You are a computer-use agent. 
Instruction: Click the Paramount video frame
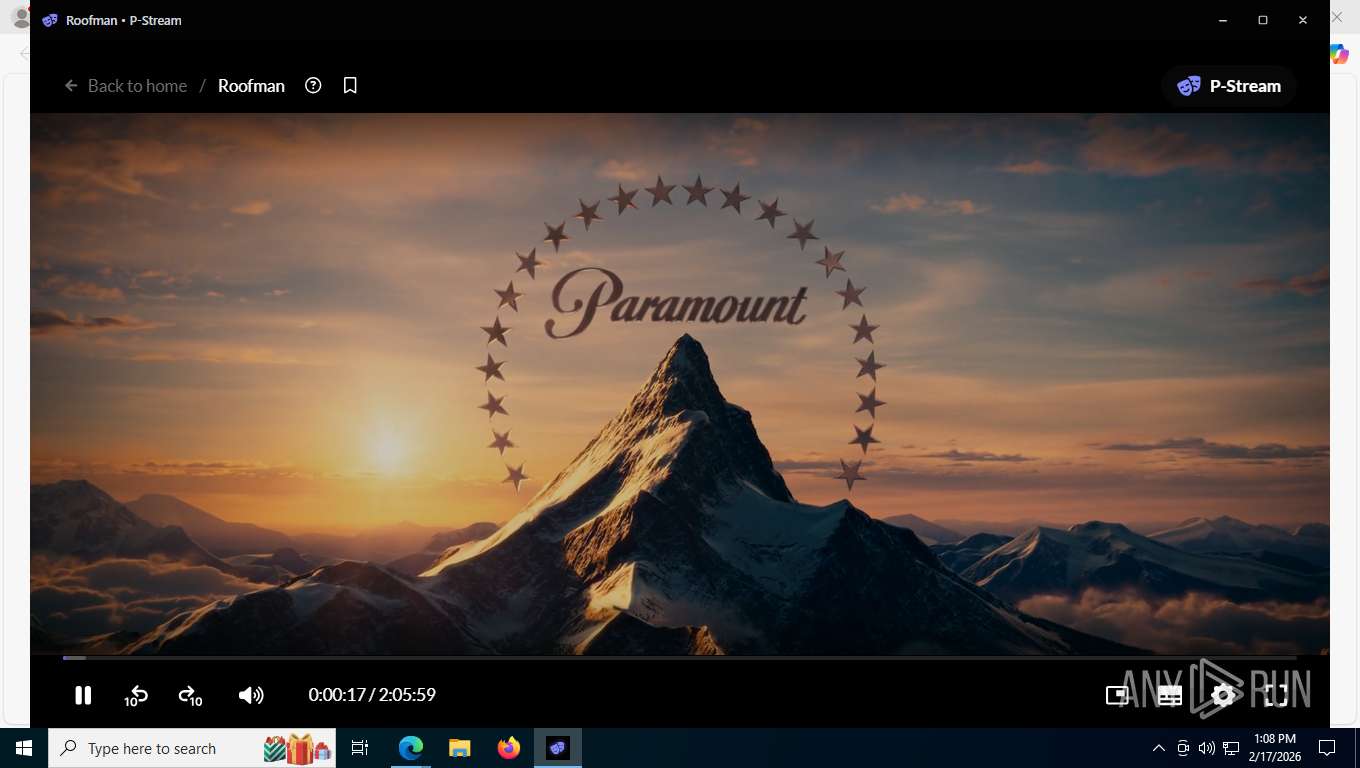point(680,383)
